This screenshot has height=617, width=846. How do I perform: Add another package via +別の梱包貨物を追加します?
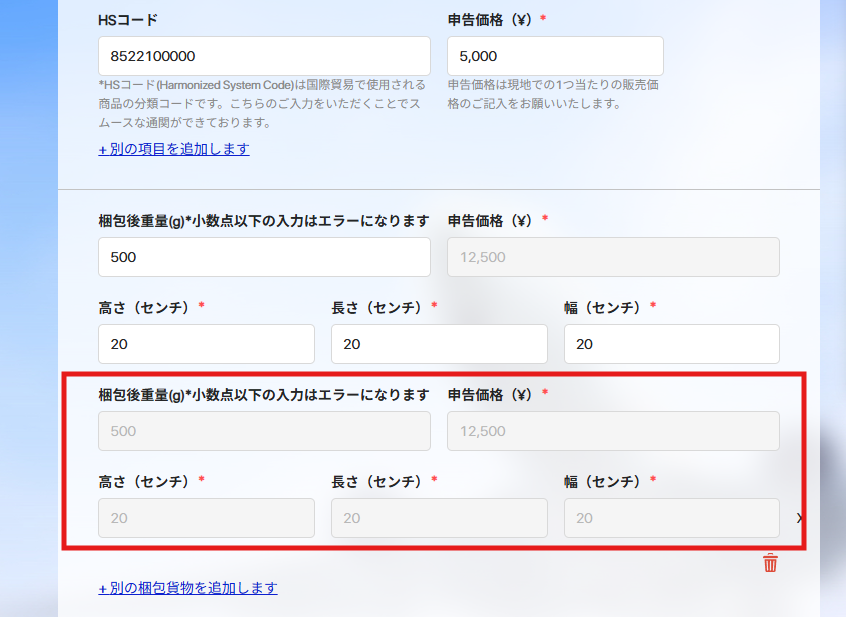pyautogui.click(x=189, y=588)
